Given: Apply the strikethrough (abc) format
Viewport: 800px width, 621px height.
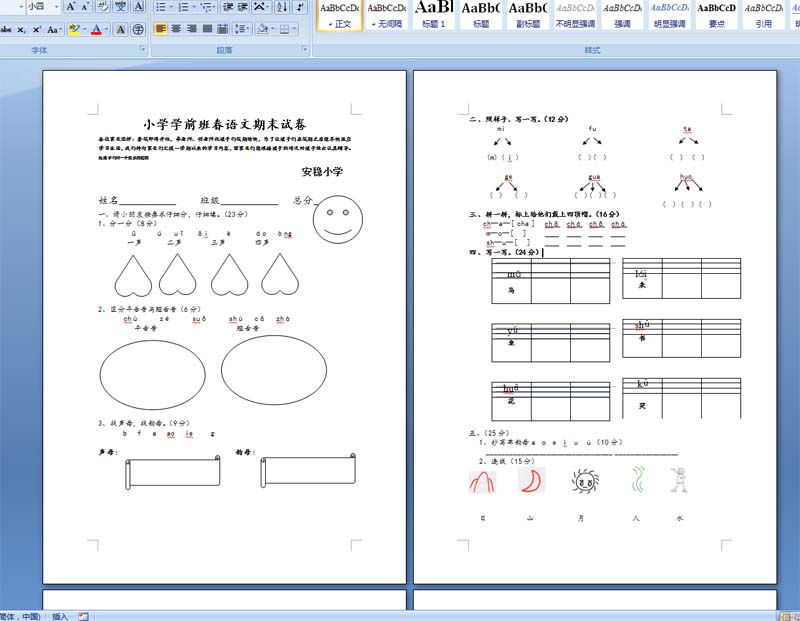Looking at the screenshot, I should point(6,30).
